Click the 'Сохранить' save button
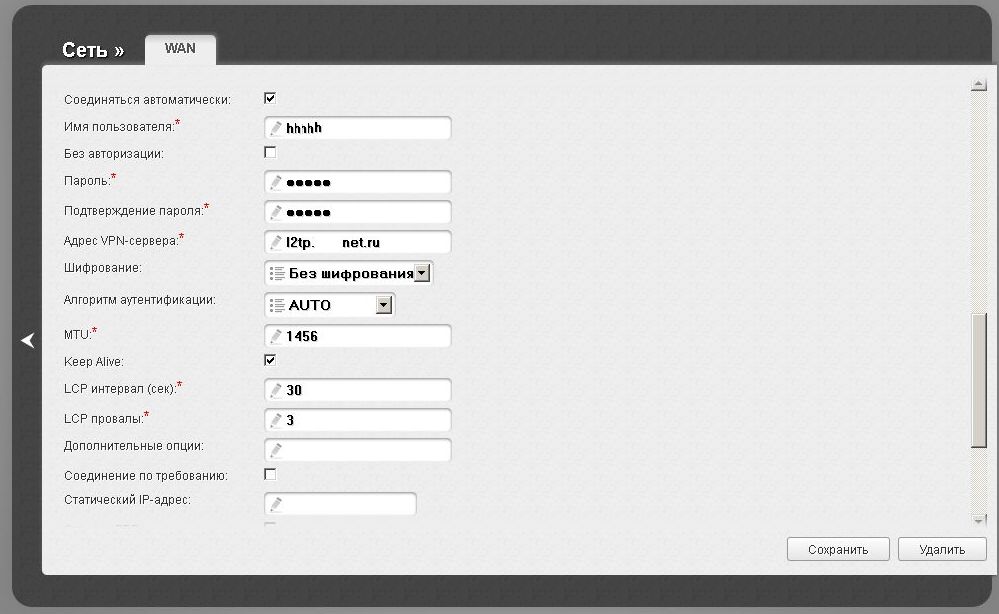 [x=838, y=549]
